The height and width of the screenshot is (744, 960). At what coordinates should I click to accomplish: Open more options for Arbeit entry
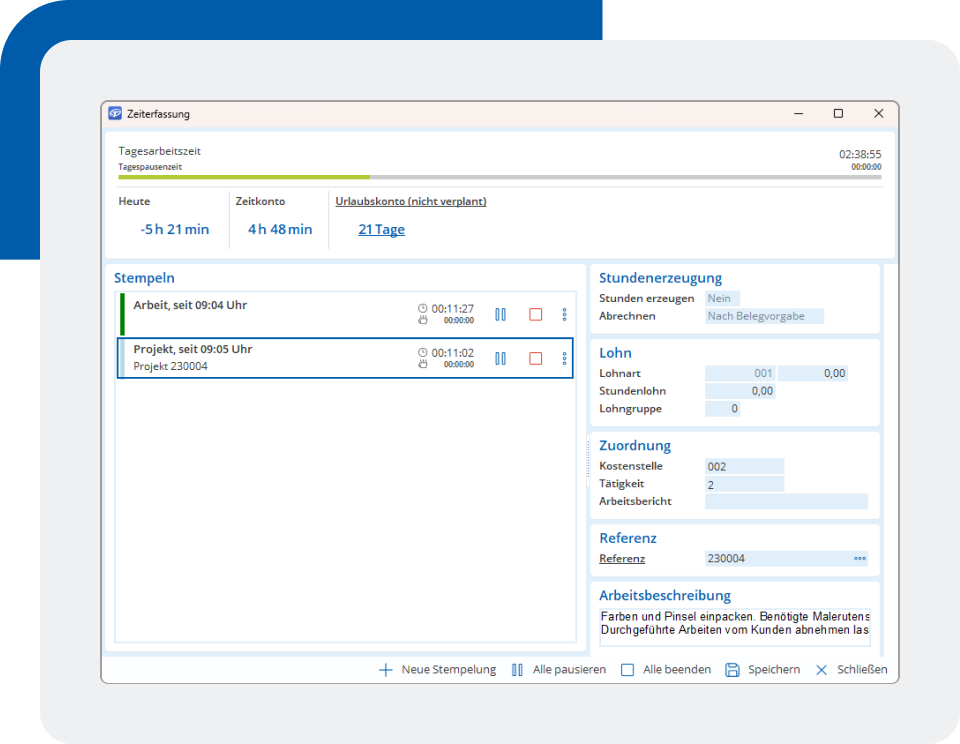coord(564,314)
